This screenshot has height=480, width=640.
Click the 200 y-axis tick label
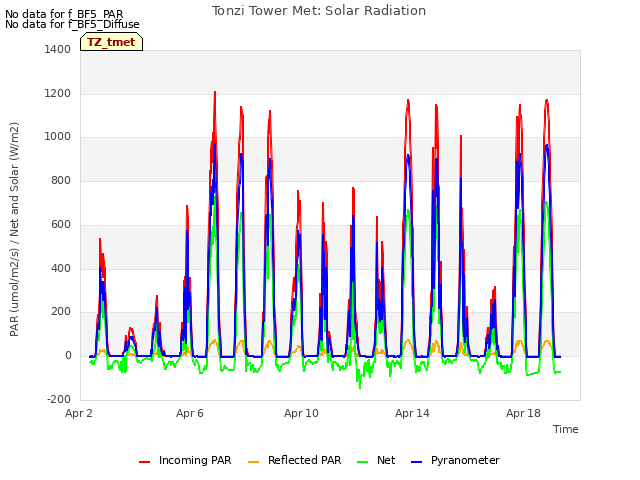tap(61, 312)
